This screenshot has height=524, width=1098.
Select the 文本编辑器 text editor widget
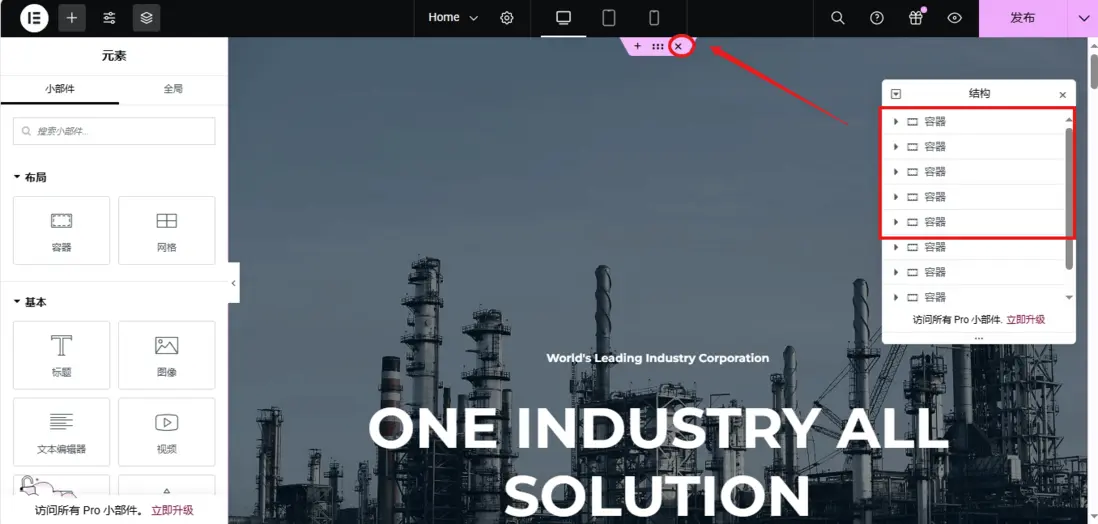point(62,432)
